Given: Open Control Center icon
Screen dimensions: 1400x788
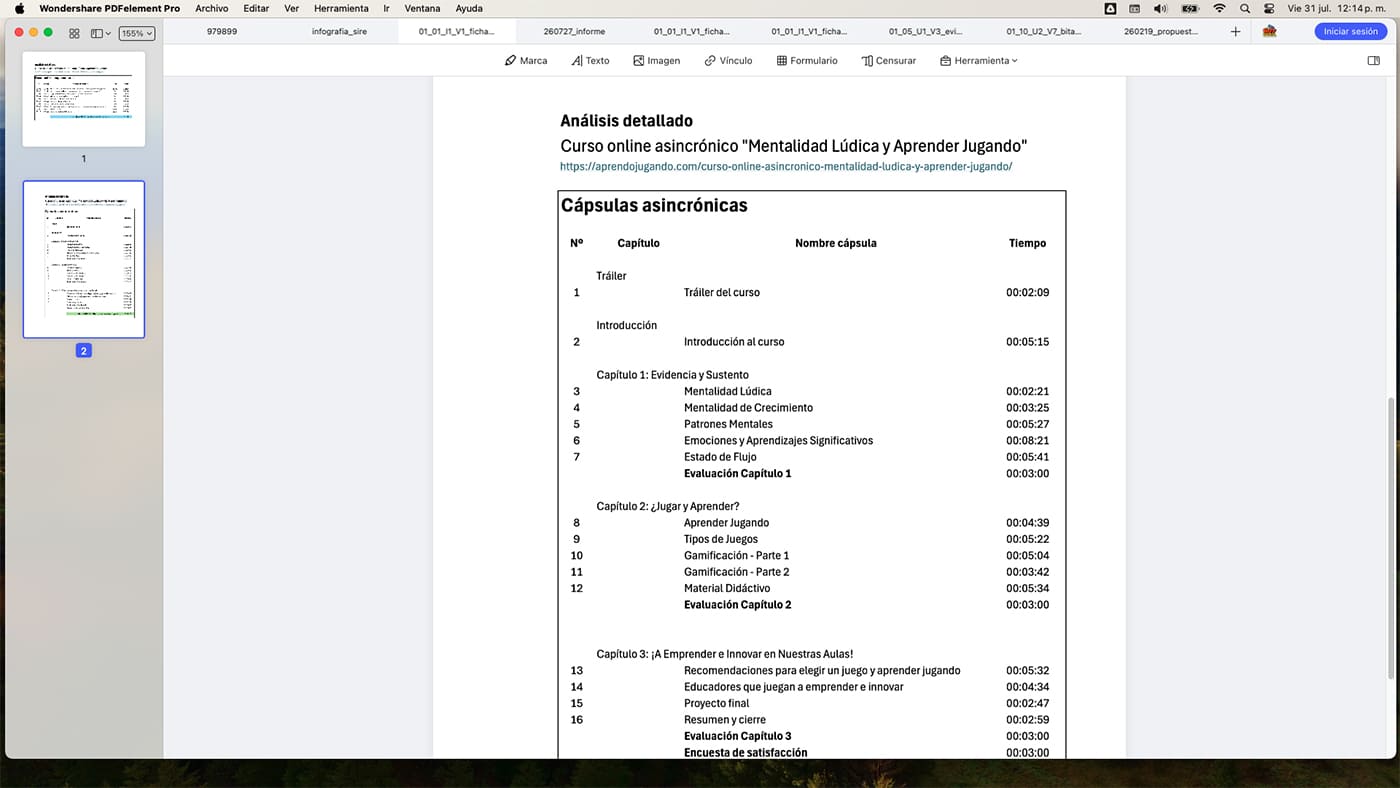Looking at the screenshot, I should 1269,8.
